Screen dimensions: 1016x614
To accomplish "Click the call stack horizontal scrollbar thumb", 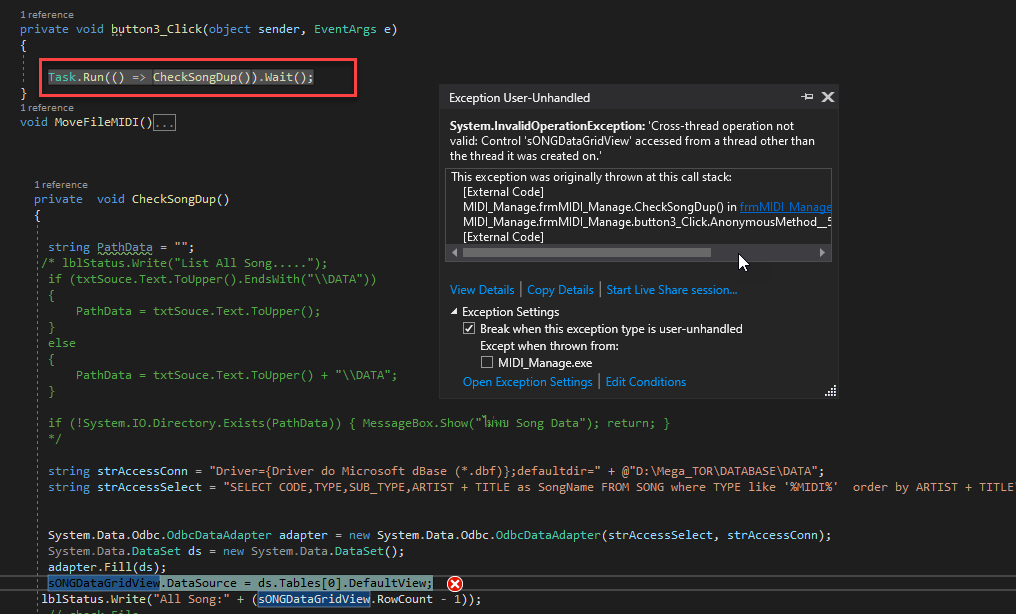I will coord(586,253).
